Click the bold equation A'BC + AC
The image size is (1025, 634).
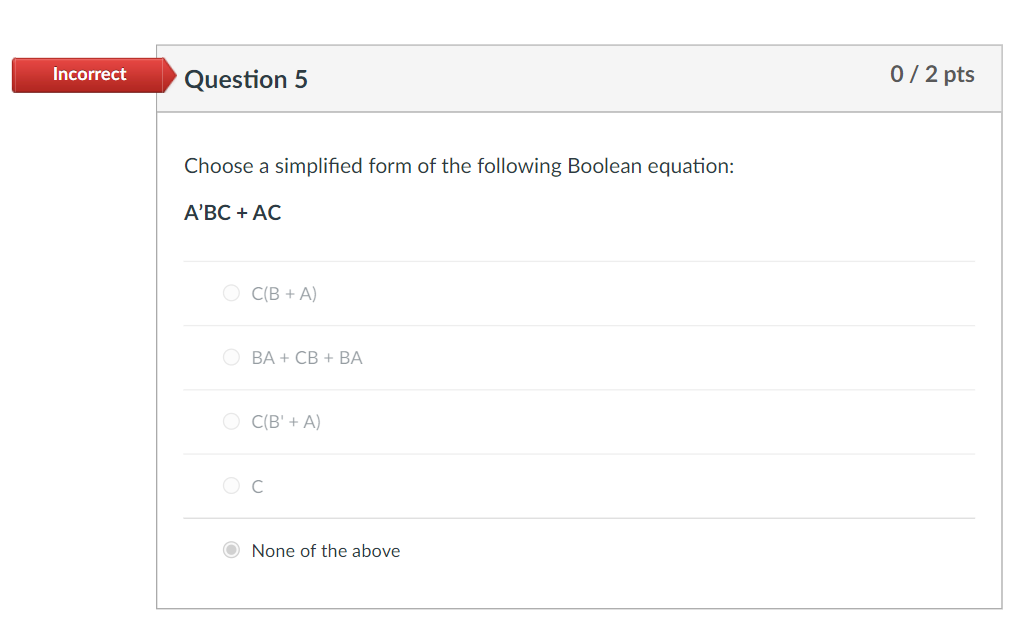(232, 212)
